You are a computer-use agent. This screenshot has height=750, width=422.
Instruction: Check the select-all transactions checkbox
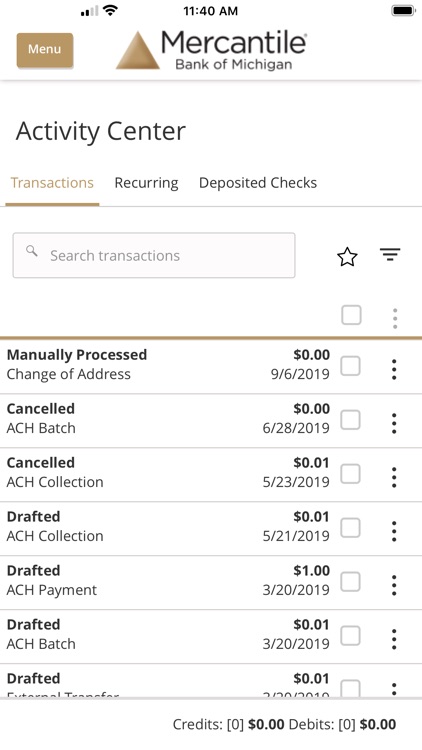pos(351,315)
